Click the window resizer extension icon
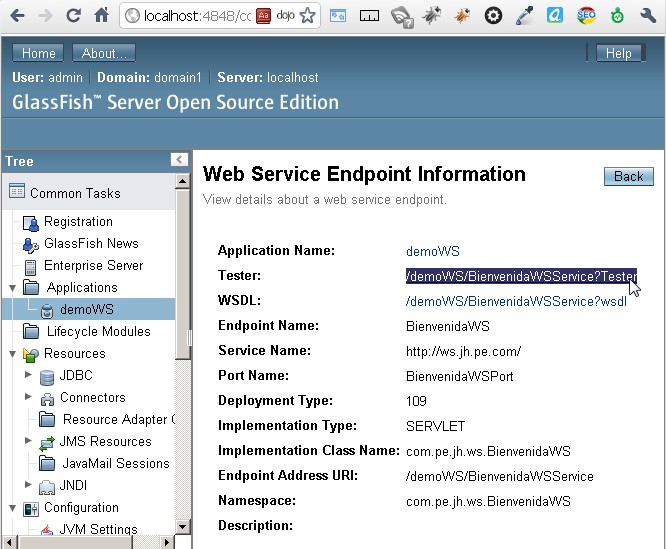 coord(338,16)
